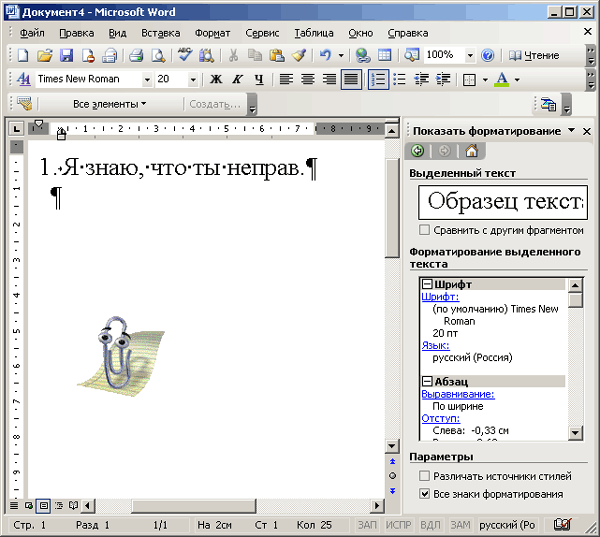Viewport: 600px width, 537px height.
Task: Open 'Показать форматирование' pane menu arrow
Action: (x=571, y=131)
